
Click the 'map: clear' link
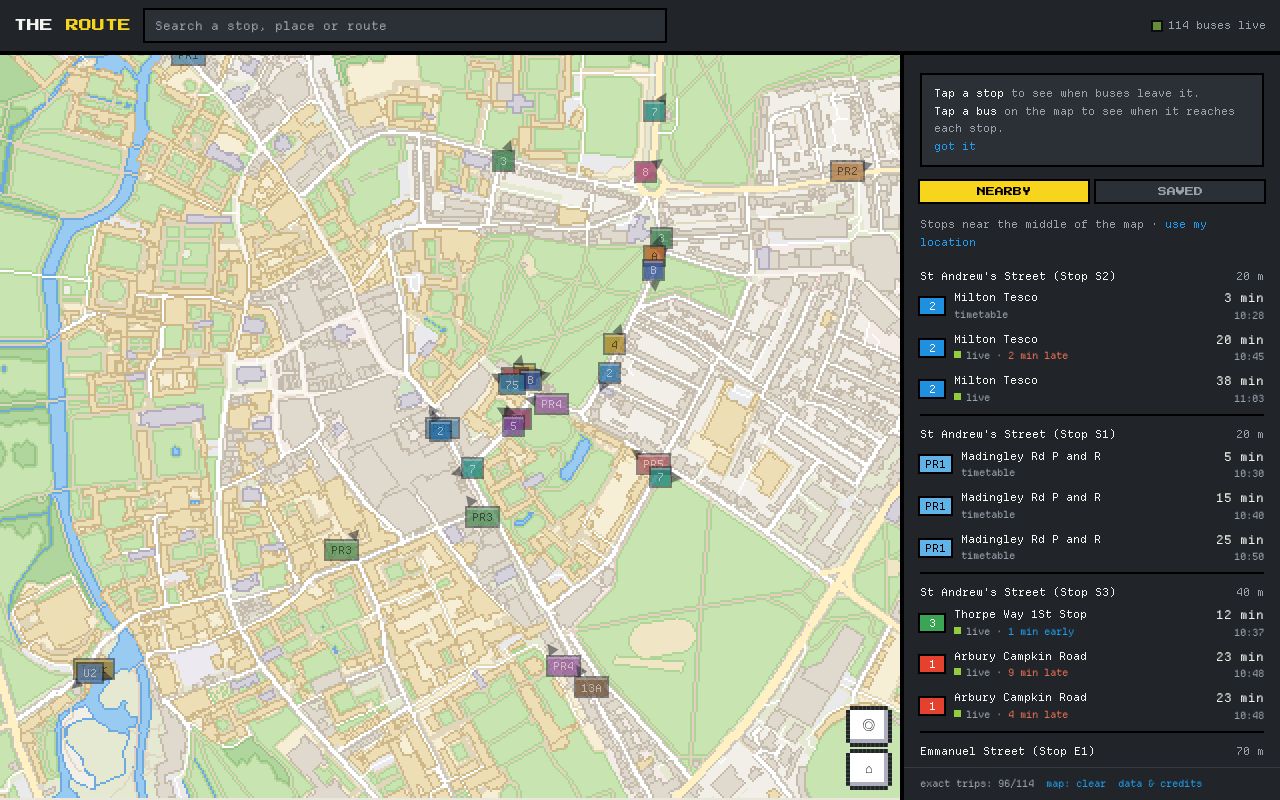point(1076,784)
